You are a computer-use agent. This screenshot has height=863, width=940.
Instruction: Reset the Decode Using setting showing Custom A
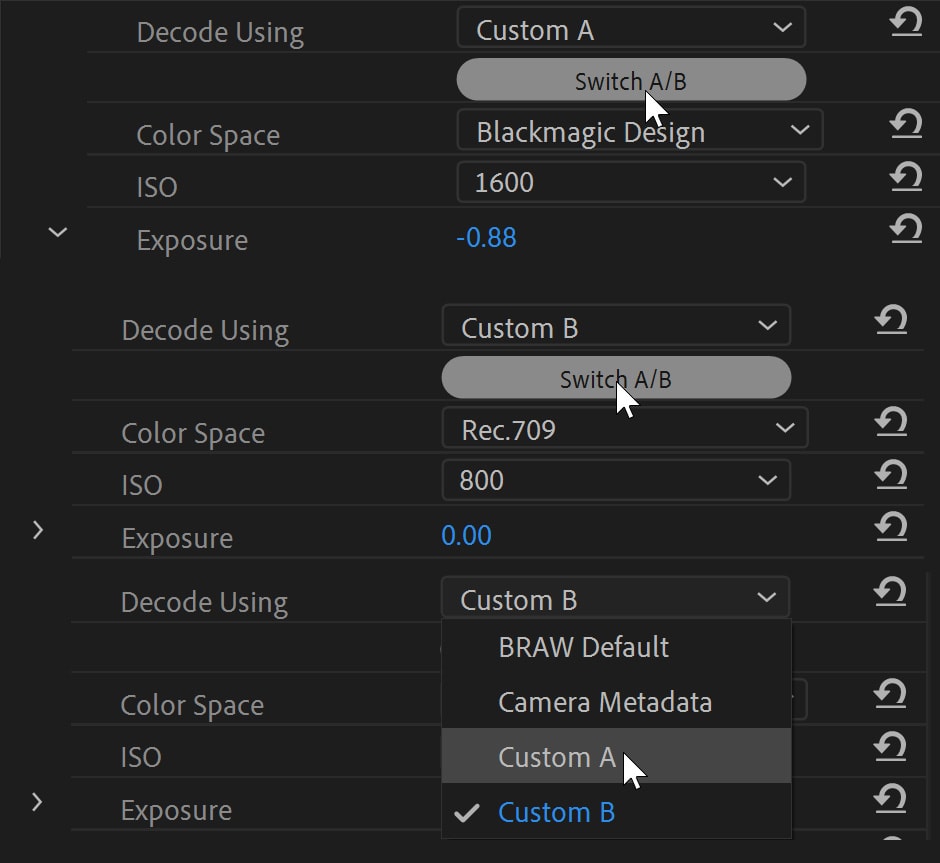905,23
